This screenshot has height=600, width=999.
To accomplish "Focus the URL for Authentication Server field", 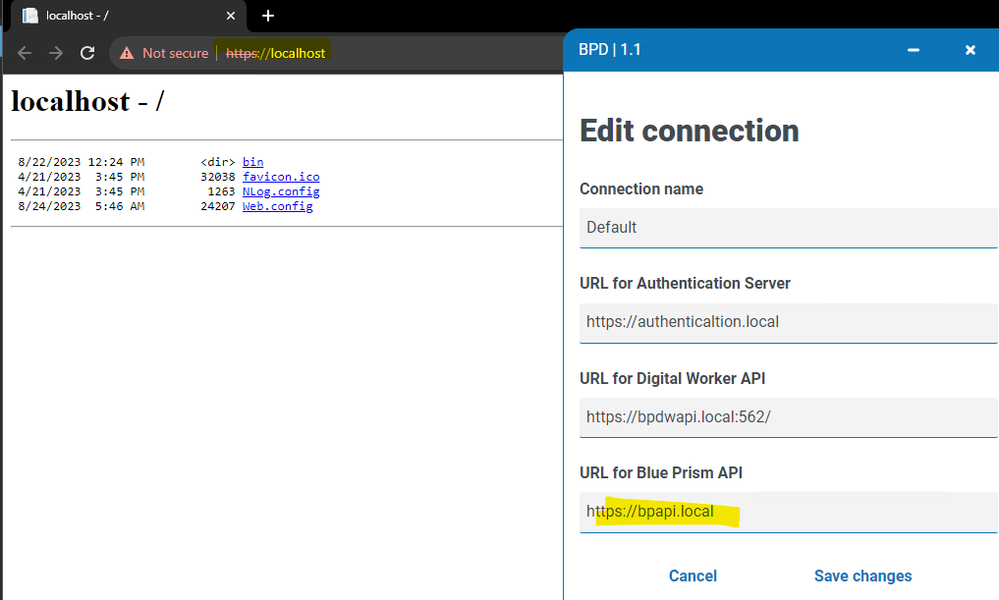I will 788,322.
